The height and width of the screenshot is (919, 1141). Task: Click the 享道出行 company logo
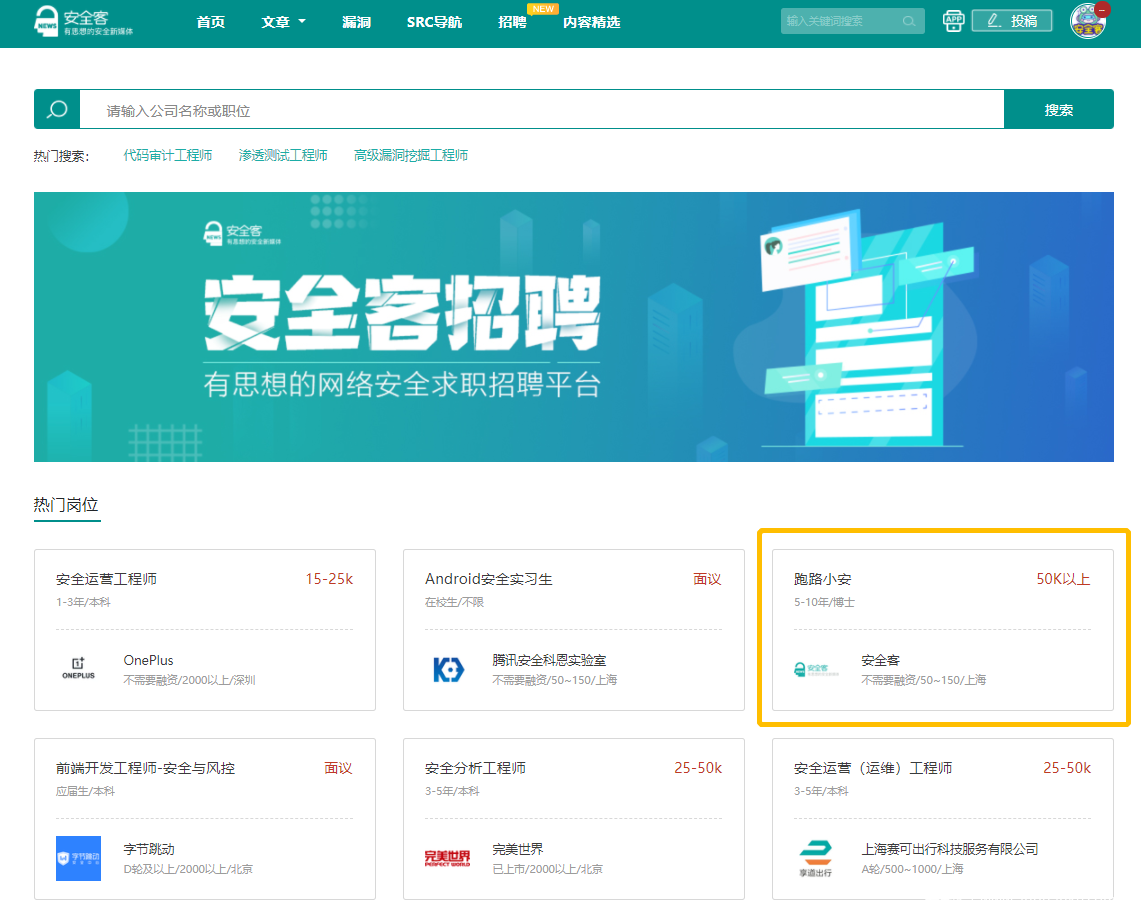tap(816, 858)
